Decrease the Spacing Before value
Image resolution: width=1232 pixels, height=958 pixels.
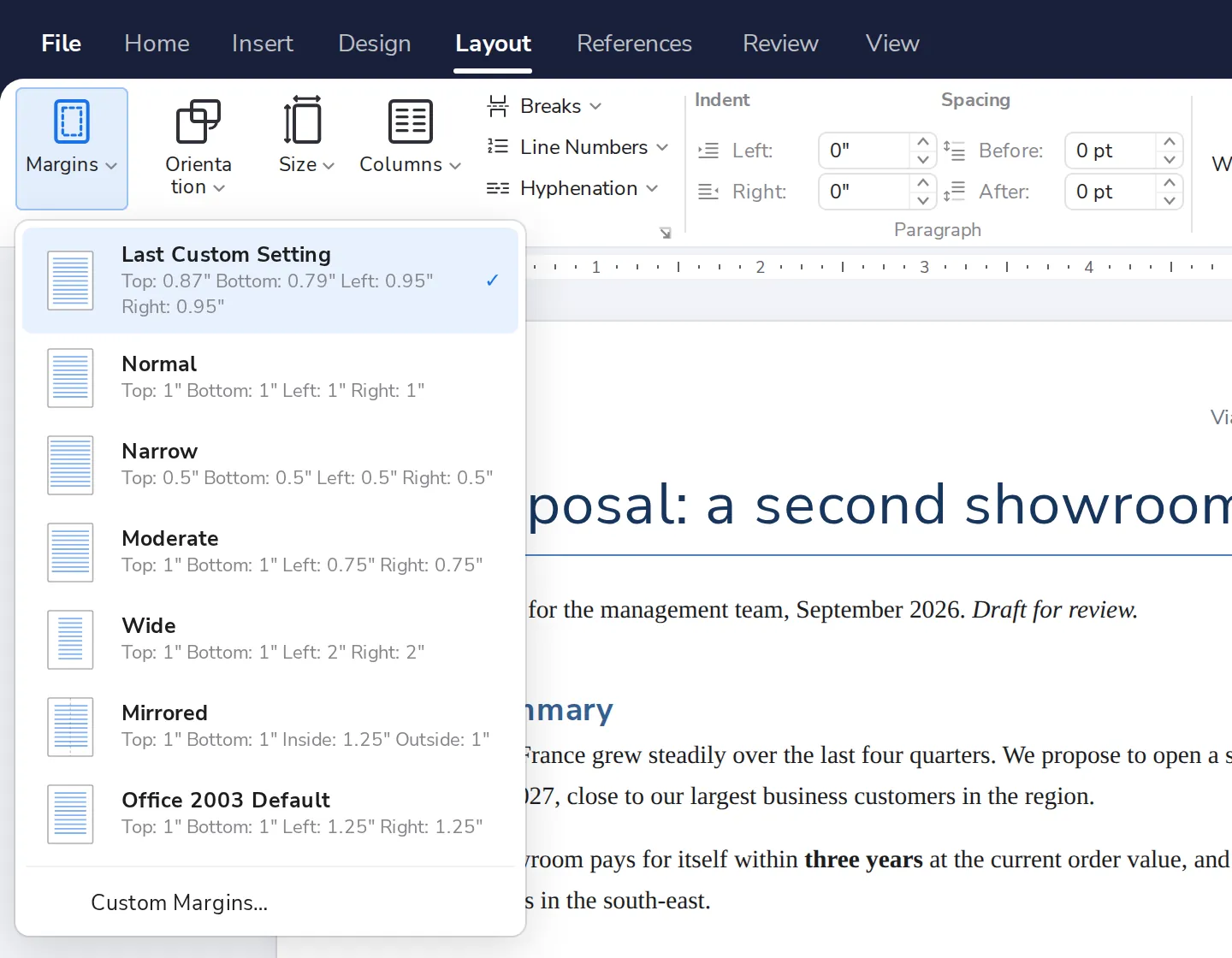click(x=1169, y=159)
